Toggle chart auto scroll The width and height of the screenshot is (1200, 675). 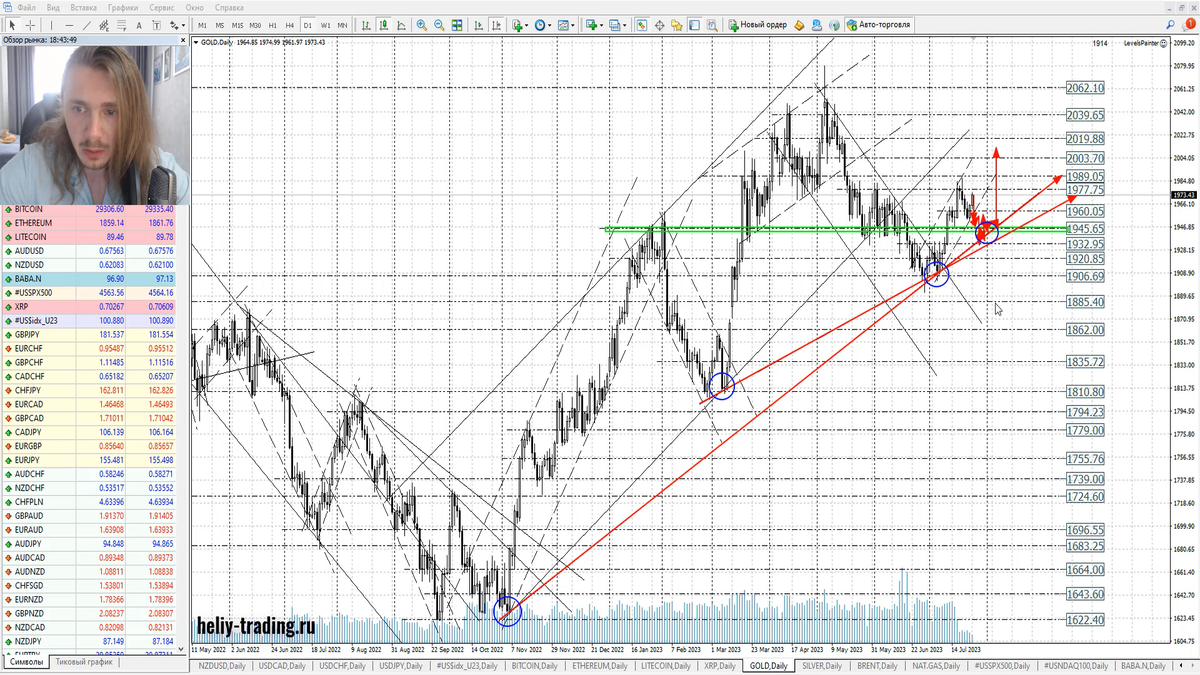(x=478, y=24)
